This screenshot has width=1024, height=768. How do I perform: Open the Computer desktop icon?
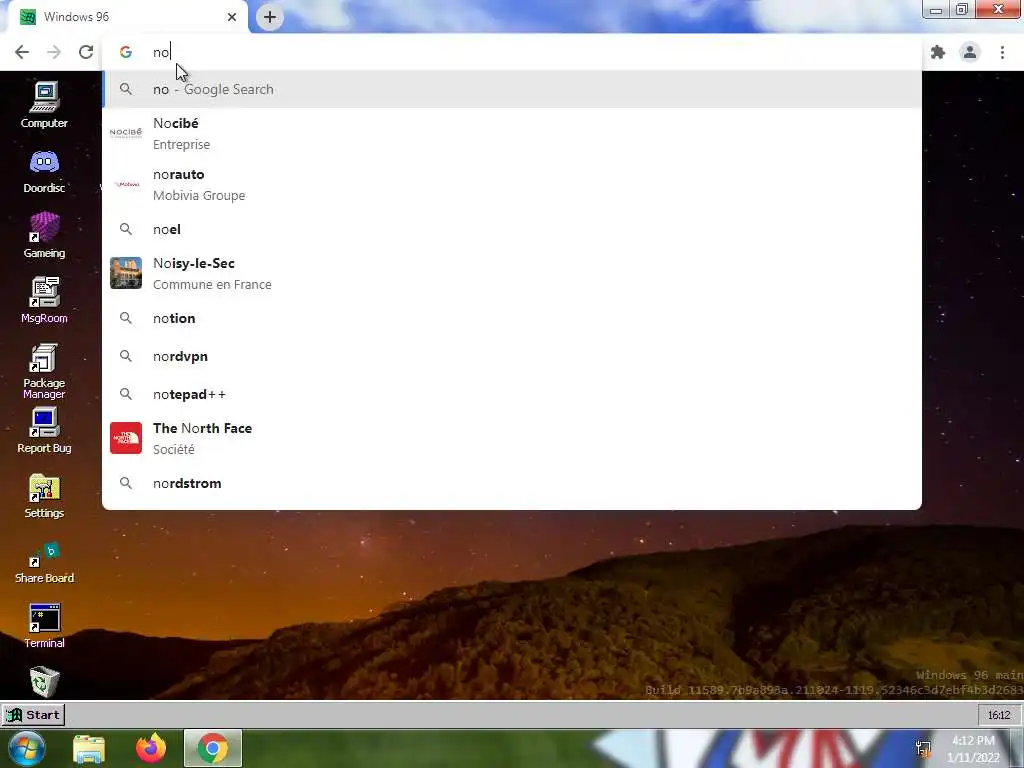pyautogui.click(x=44, y=104)
